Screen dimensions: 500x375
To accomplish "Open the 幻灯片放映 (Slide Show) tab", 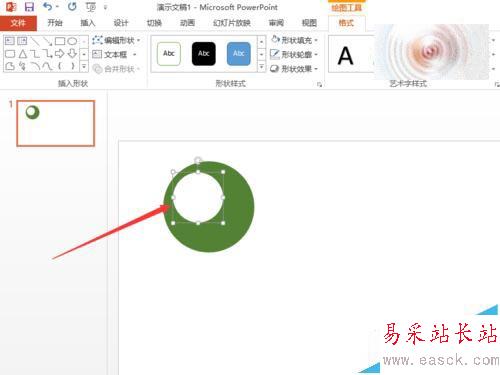I will click(232, 23).
